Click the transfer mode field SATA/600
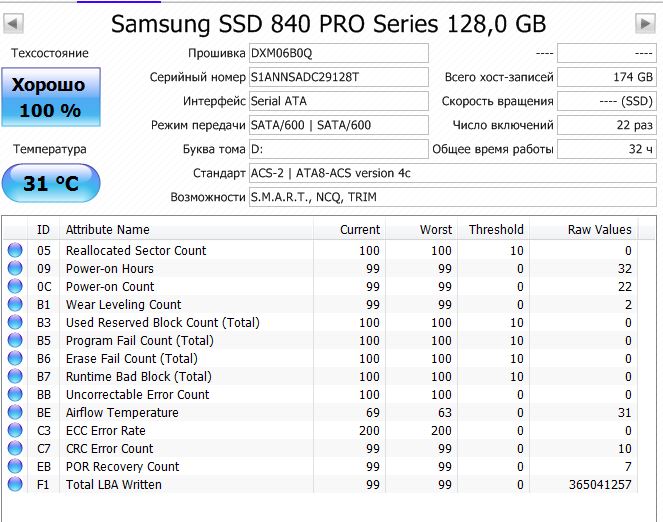 point(338,125)
